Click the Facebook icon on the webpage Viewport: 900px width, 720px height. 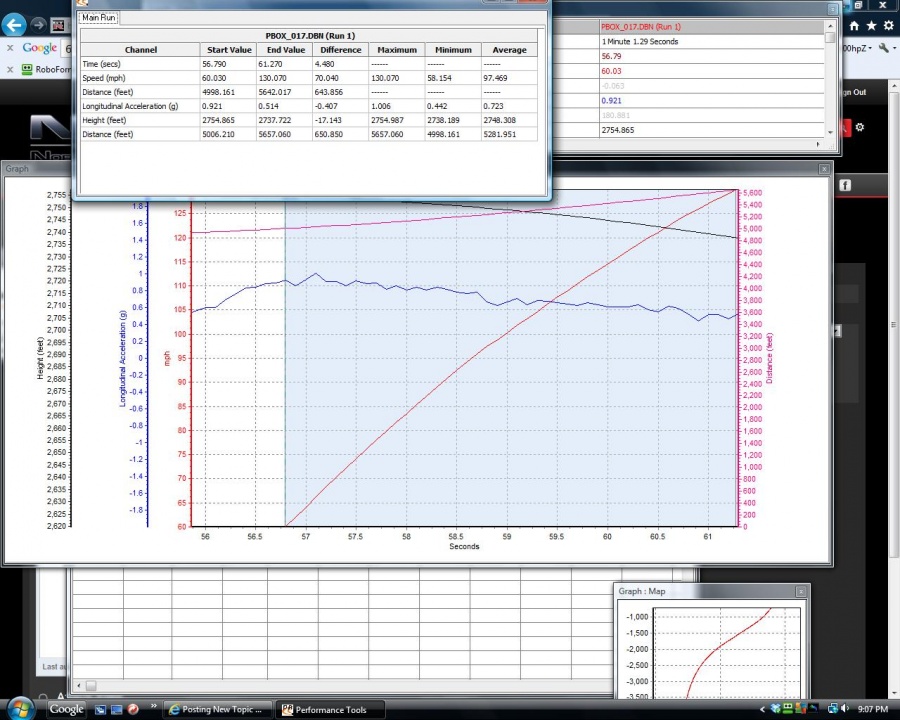click(845, 185)
